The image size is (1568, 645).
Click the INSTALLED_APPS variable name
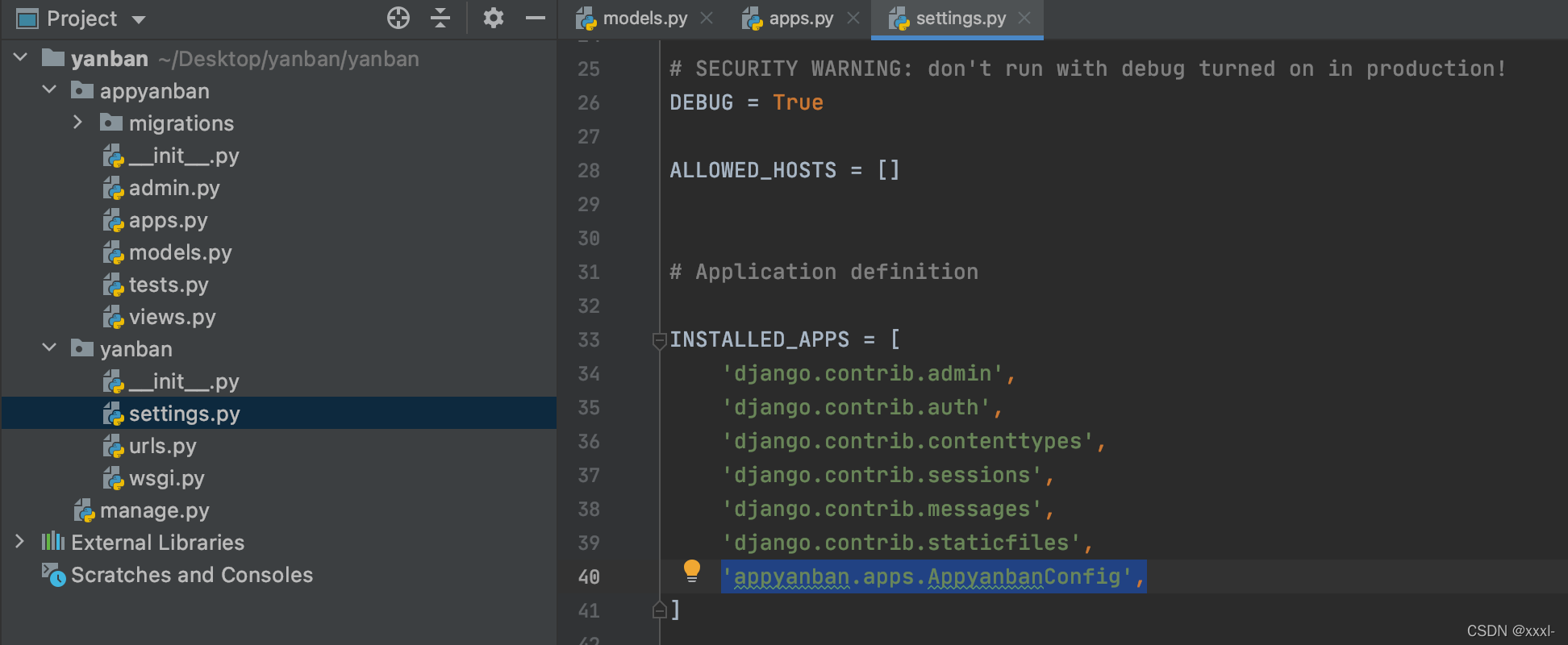pyautogui.click(x=760, y=340)
